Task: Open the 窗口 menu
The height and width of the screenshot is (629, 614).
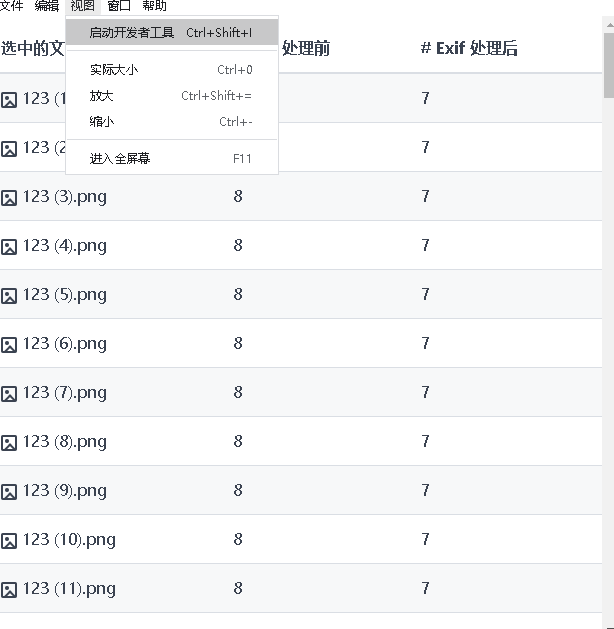Action: click(119, 6)
